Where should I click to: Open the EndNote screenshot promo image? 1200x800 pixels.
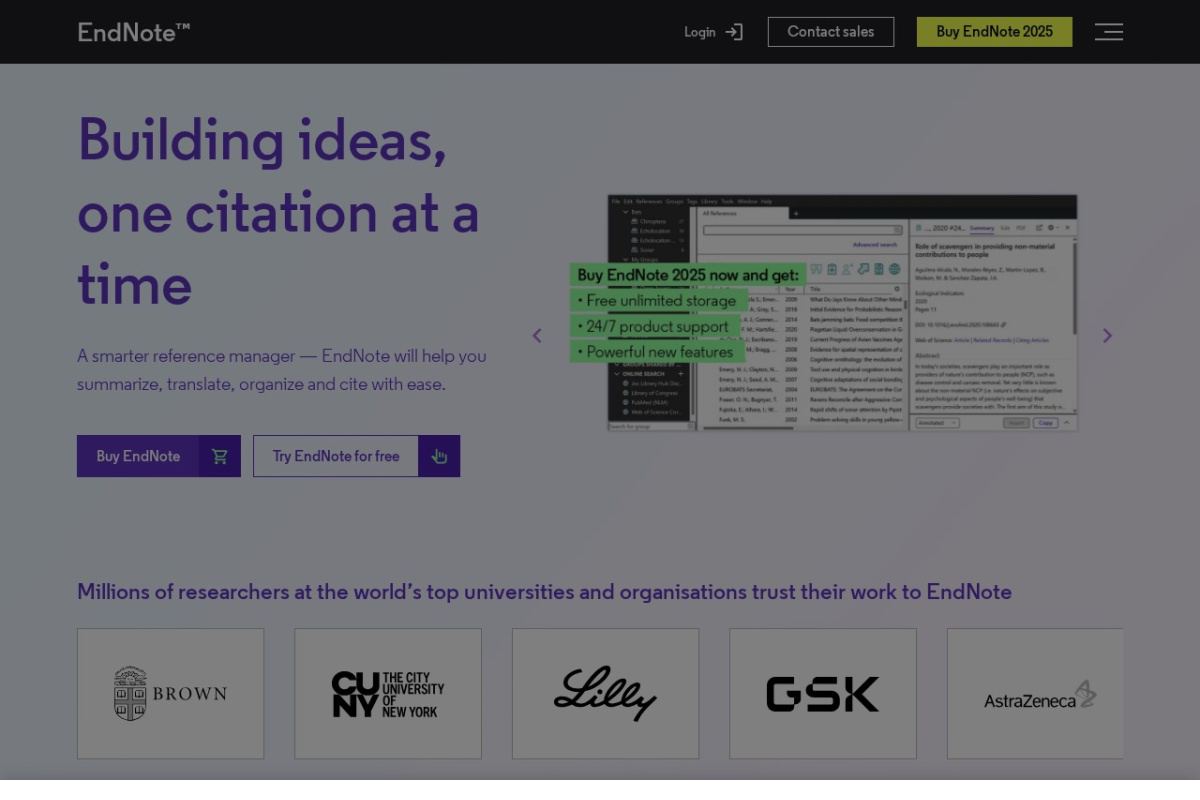842,313
